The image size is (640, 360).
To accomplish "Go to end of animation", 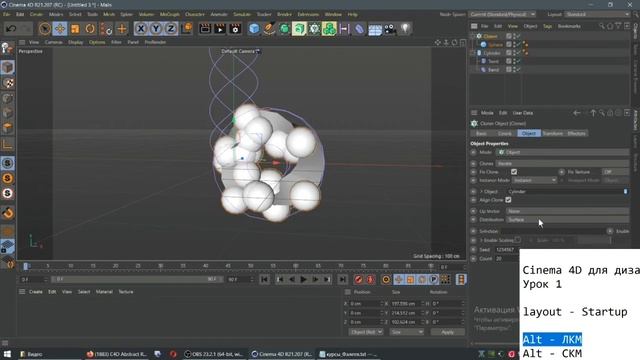I will click(342, 280).
